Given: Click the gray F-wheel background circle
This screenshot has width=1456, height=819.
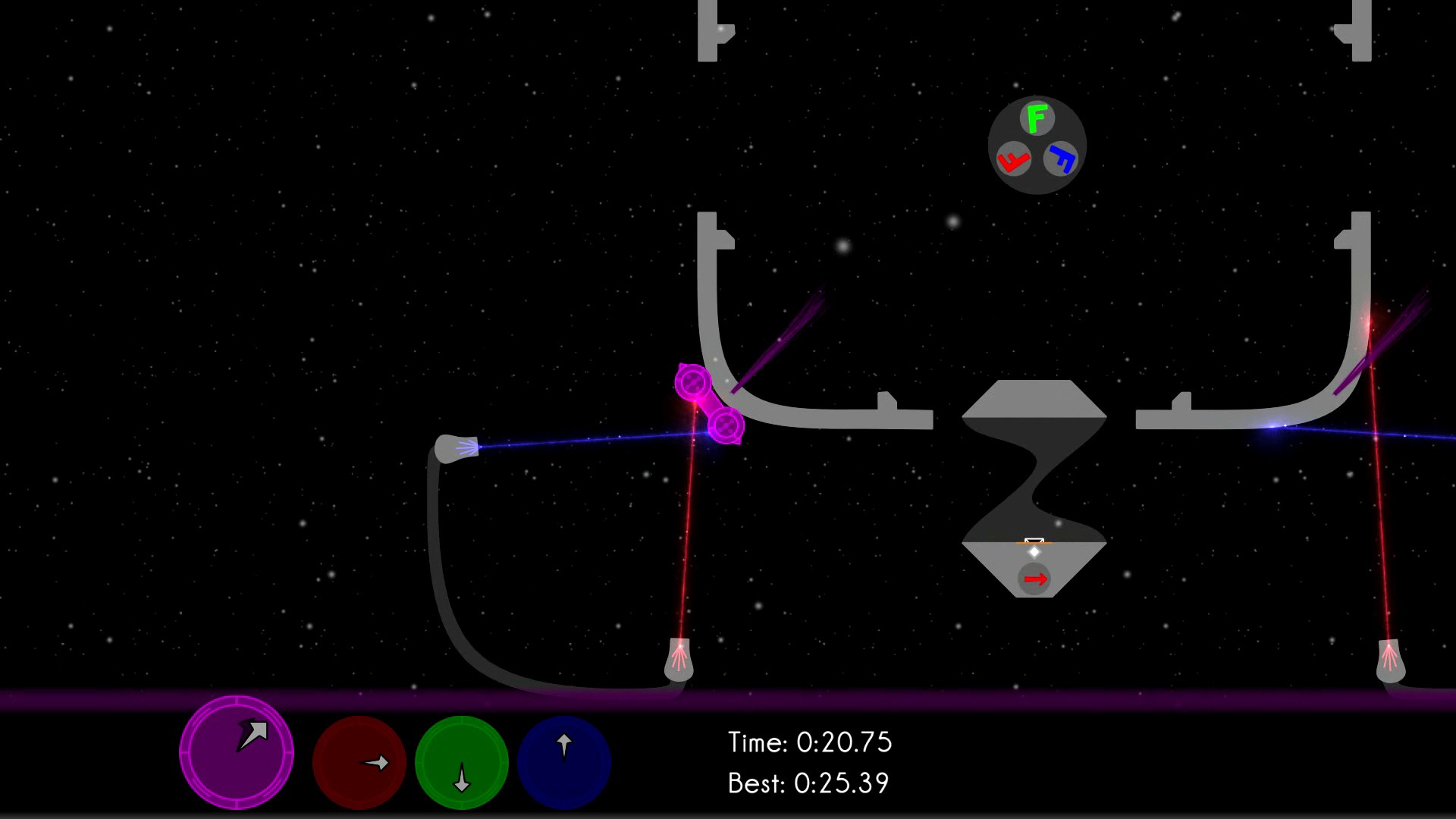Looking at the screenshot, I should 1036,144.
